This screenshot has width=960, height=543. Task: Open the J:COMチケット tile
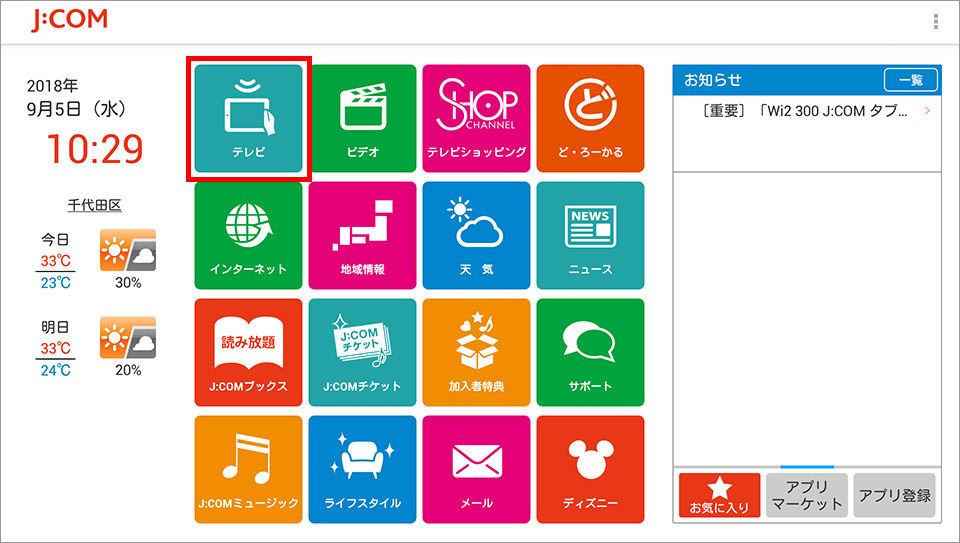362,353
